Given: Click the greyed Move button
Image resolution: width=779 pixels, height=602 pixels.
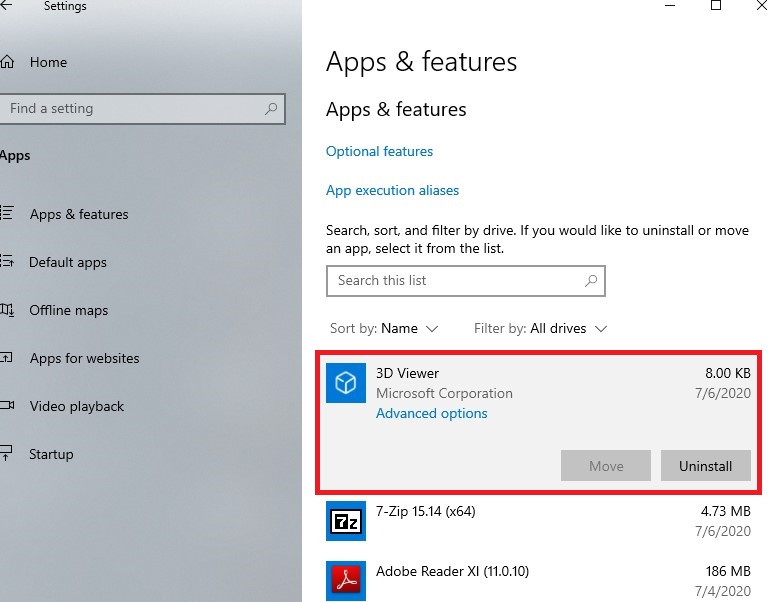Looking at the screenshot, I should tap(606, 466).
